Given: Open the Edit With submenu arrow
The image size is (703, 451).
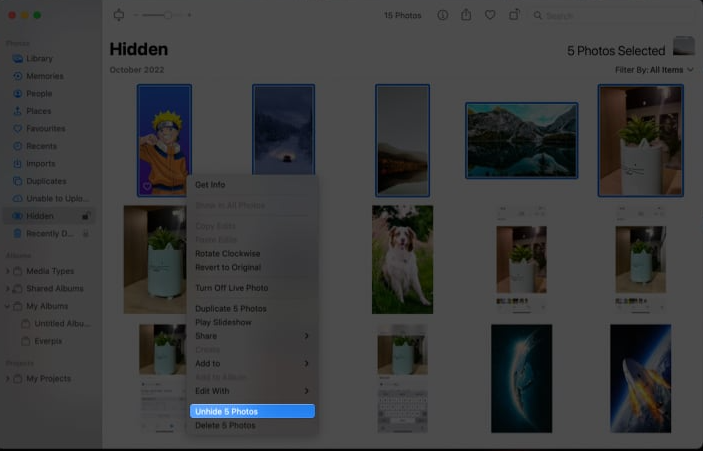Looking at the screenshot, I should coord(306,391).
